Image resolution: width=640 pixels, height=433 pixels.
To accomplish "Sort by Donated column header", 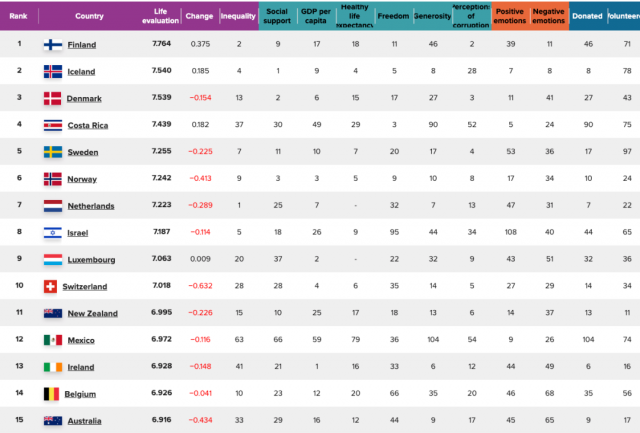I will [587, 15].
